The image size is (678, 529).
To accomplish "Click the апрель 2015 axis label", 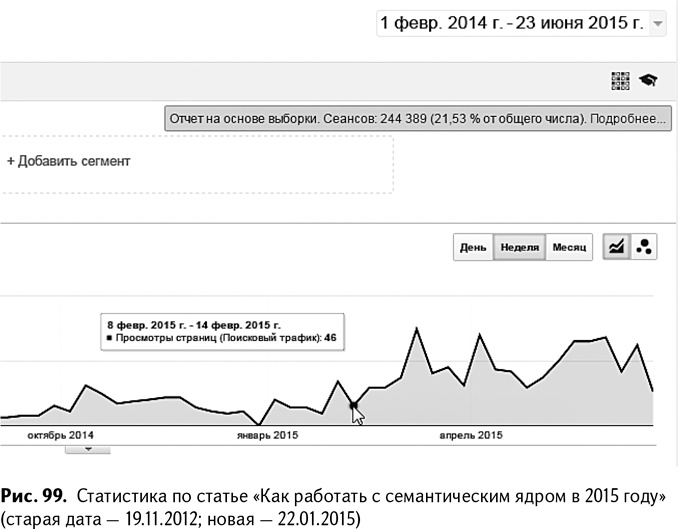I will [x=471, y=436].
